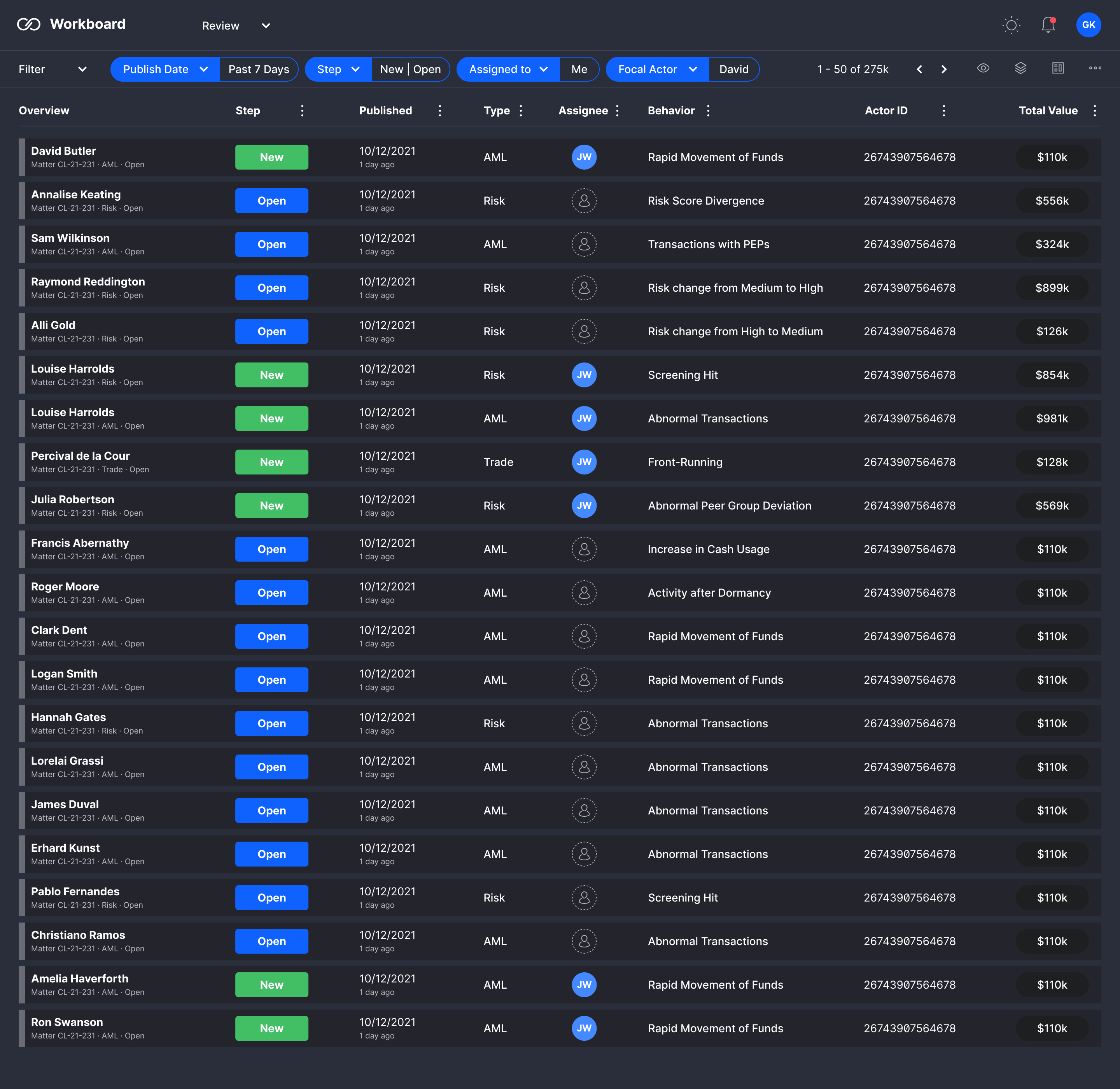Image resolution: width=1120 pixels, height=1089 pixels.
Task: Click JW assignee avatar on Louise Harrolds AML row
Action: [584, 418]
